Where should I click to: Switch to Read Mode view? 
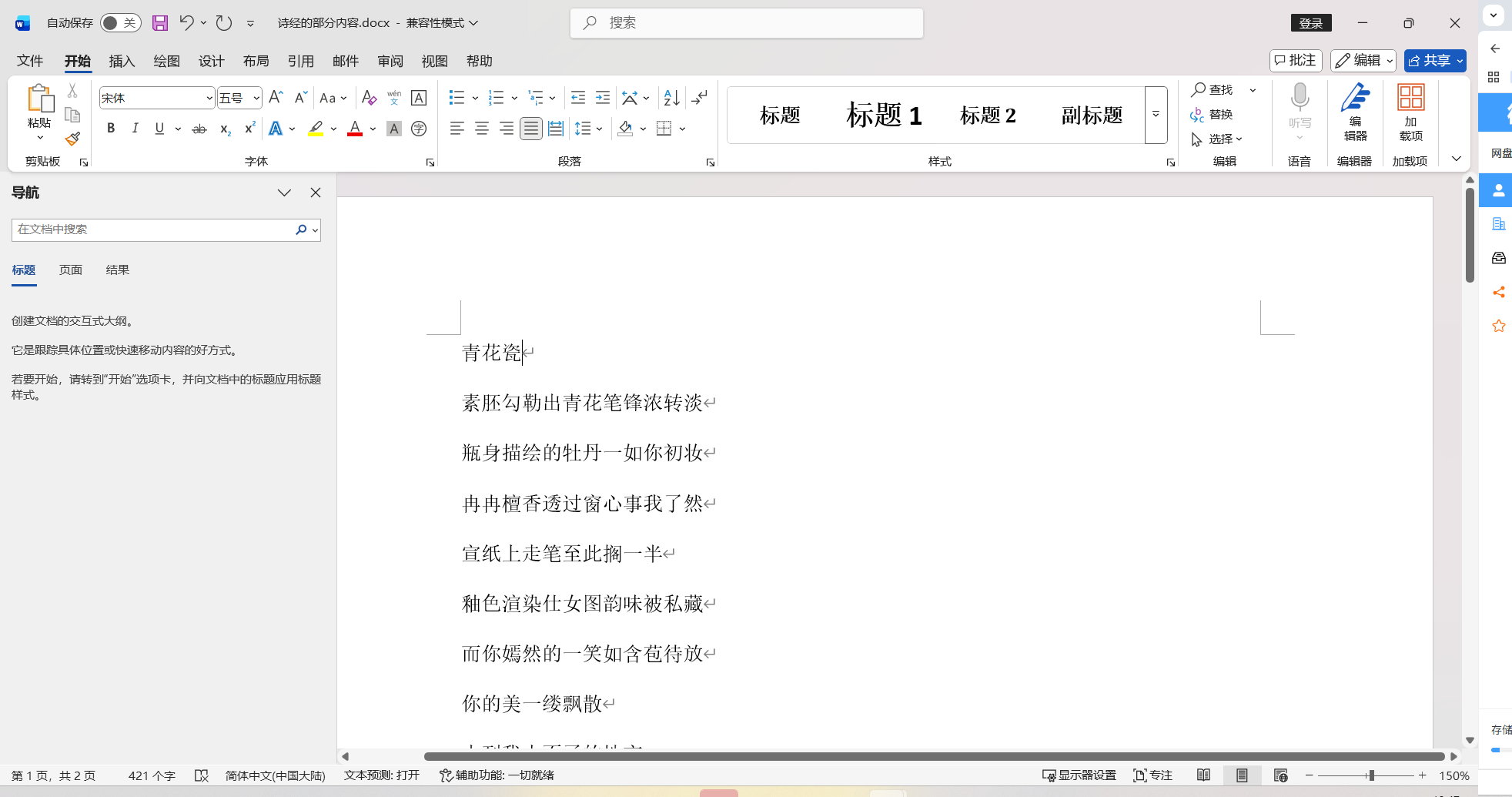(x=1203, y=775)
